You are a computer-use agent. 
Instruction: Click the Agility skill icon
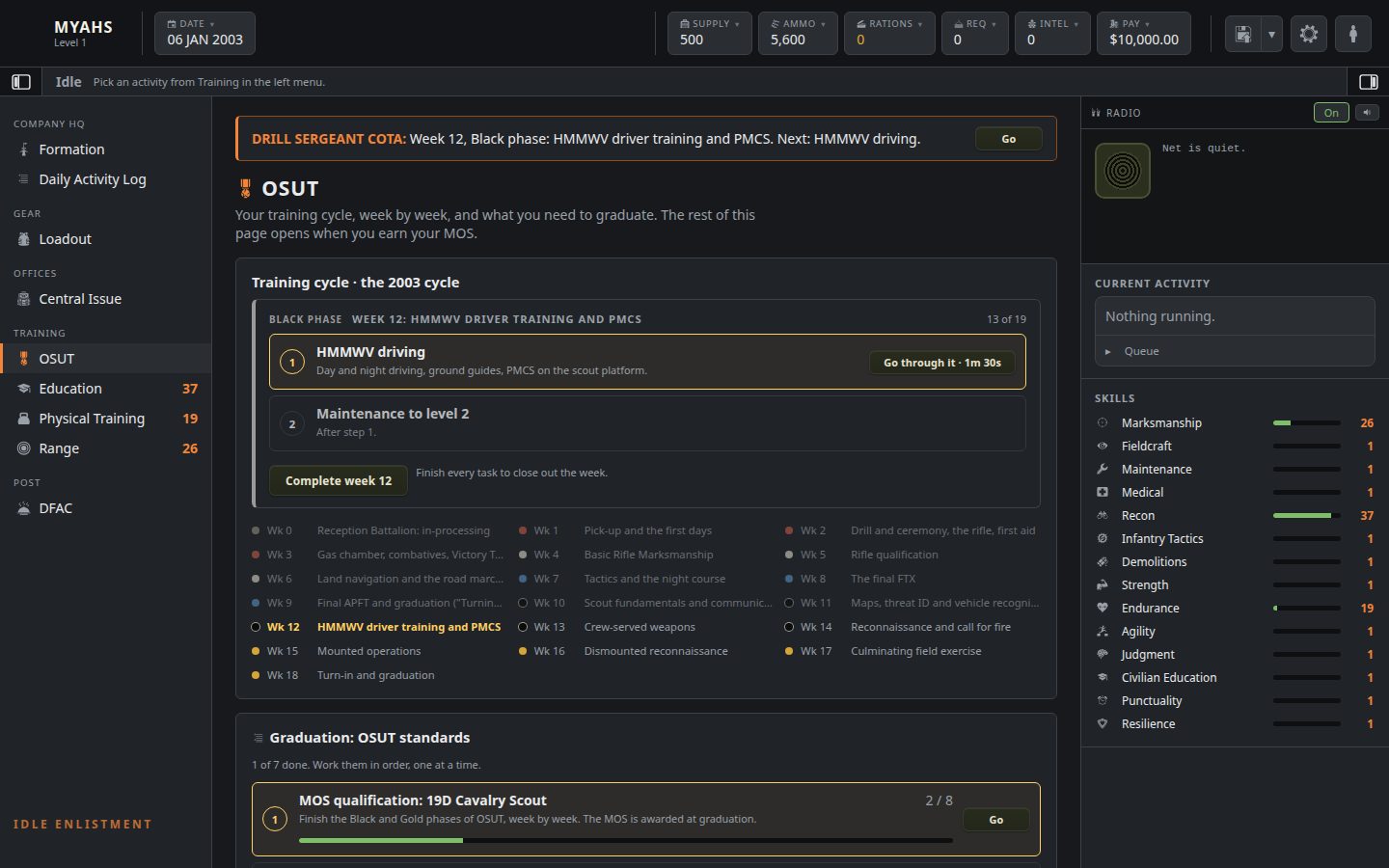point(1103,631)
